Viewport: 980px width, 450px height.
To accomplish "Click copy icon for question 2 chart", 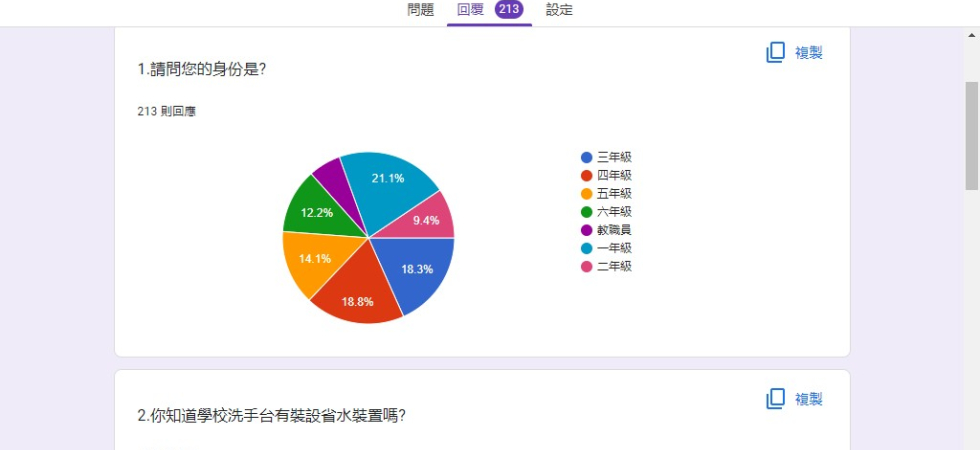I will (x=776, y=399).
